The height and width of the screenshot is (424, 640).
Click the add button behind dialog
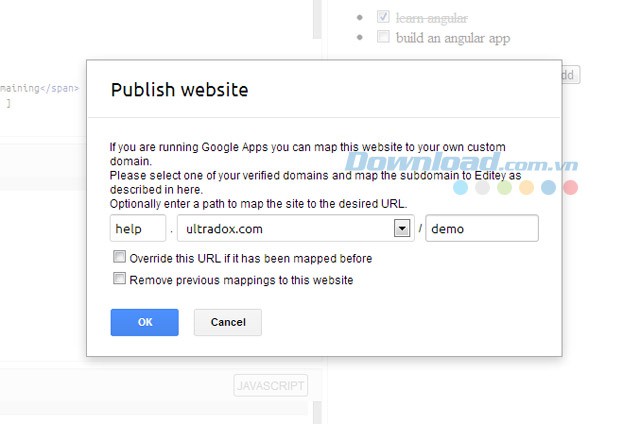[x=568, y=75]
